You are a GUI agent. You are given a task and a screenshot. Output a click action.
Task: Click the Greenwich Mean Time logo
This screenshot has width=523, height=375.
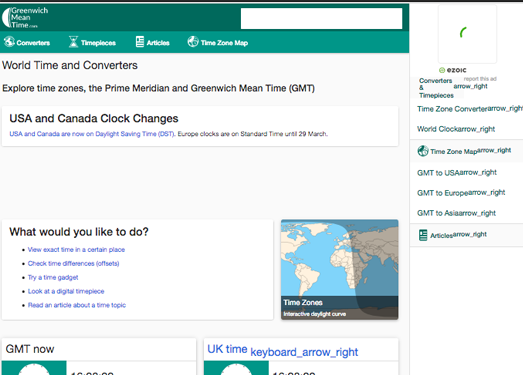[25, 17]
